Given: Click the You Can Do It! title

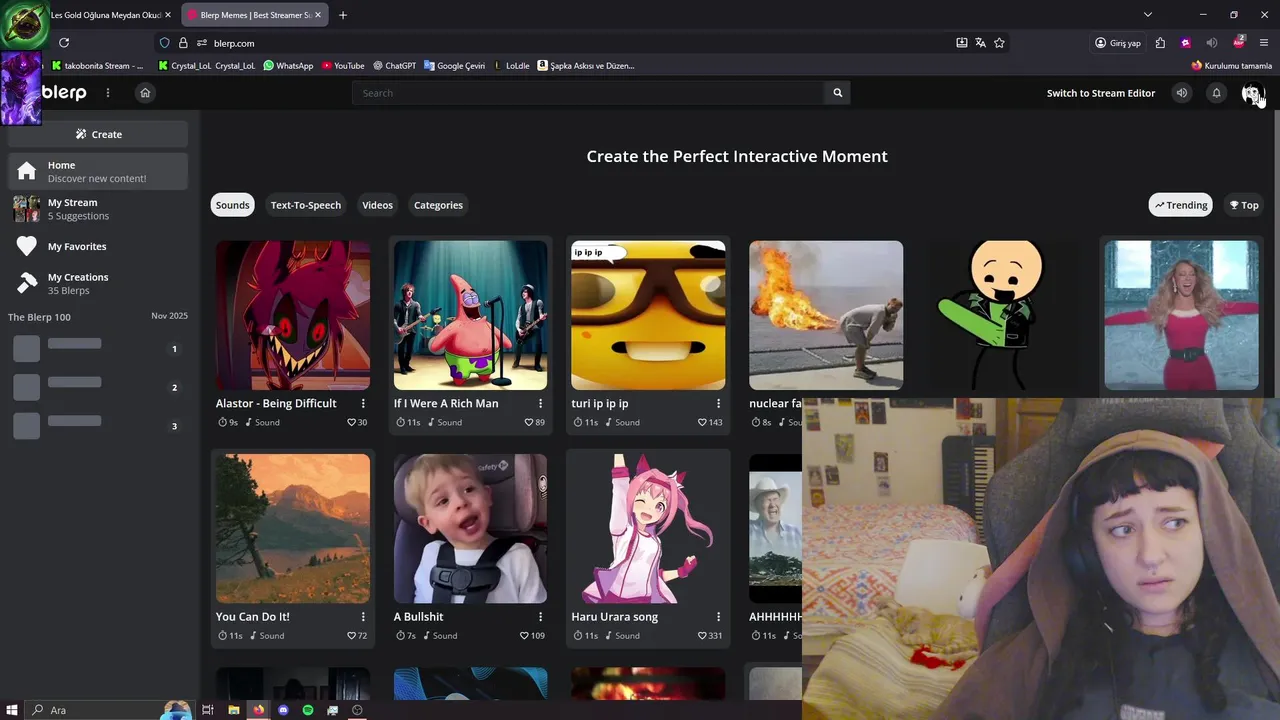Looking at the screenshot, I should 253,617.
